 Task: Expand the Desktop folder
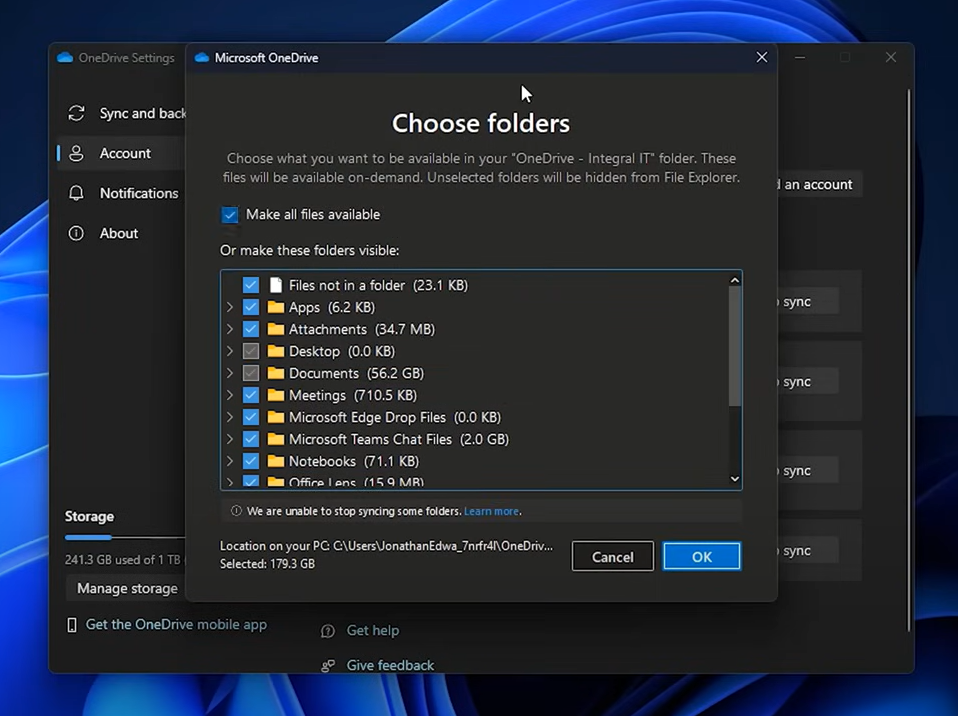(x=230, y=351)
